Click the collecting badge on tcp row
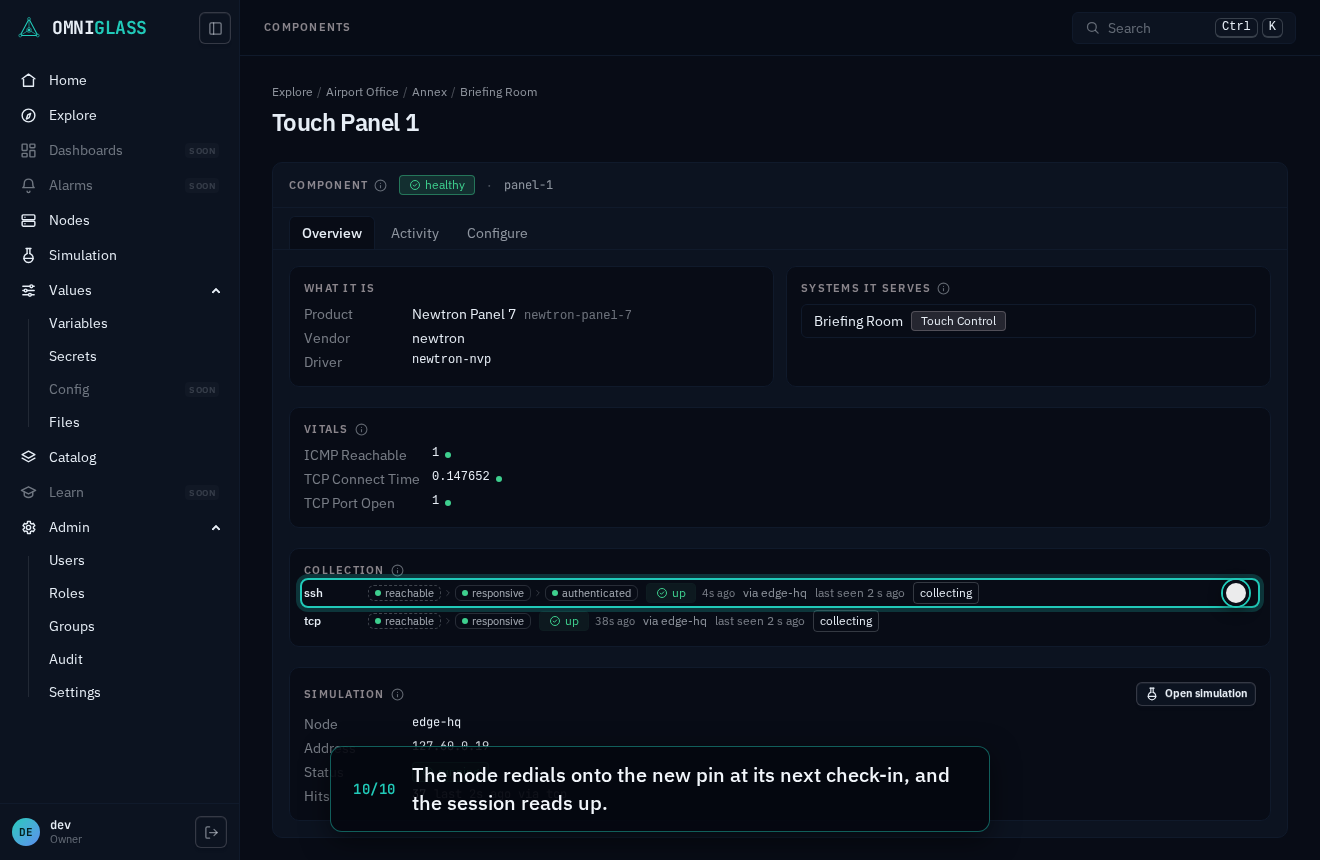This screenshot has height=860, width=1320. (846, 621)
